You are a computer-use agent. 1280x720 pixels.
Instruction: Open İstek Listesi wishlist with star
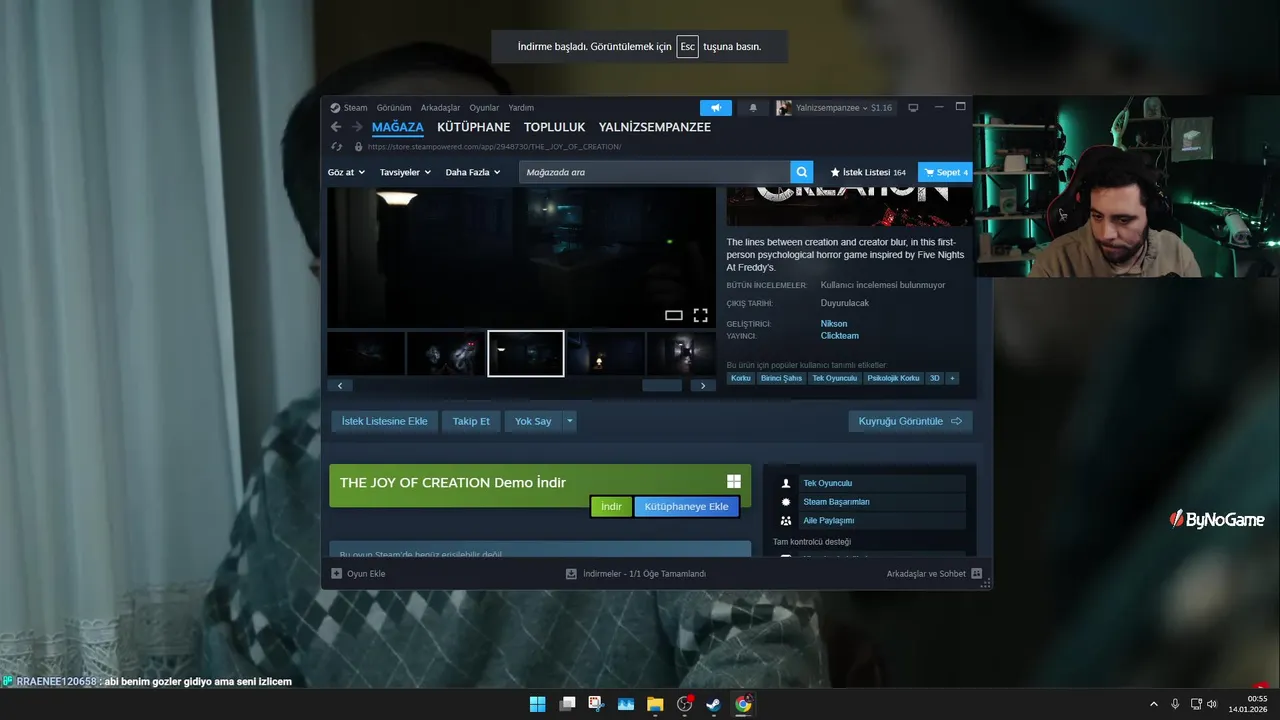868,172
